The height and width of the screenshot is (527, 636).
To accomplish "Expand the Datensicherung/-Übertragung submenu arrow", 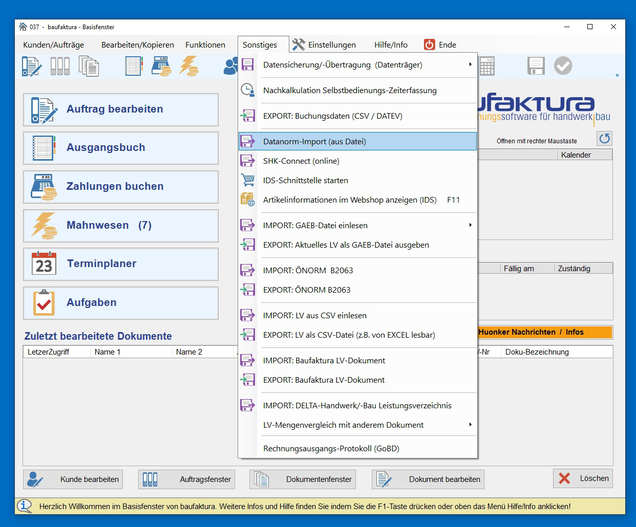I will (x=470, y=64).
